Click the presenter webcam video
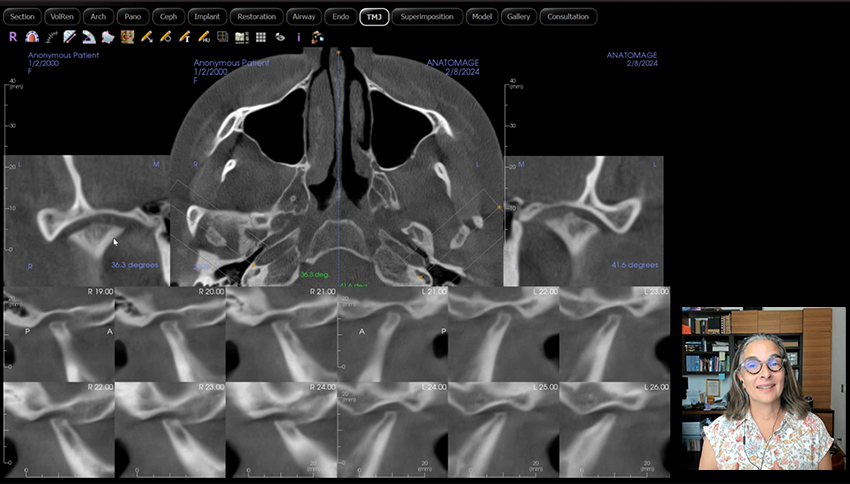Viewport: 850px width, 484px height. point(763,388)
